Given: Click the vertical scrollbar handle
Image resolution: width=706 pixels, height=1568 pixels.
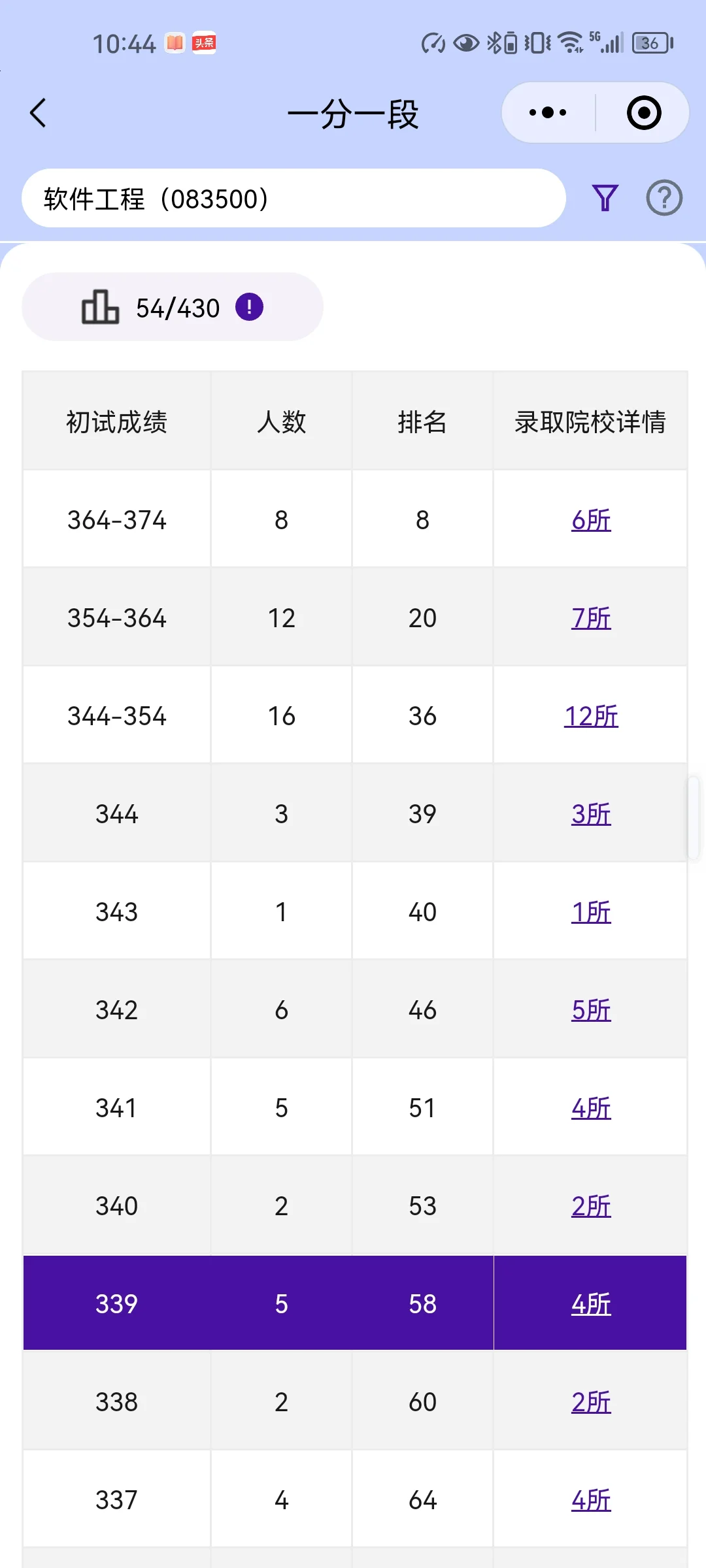Looking at the screenshot, I should click(x=693, y=817).
